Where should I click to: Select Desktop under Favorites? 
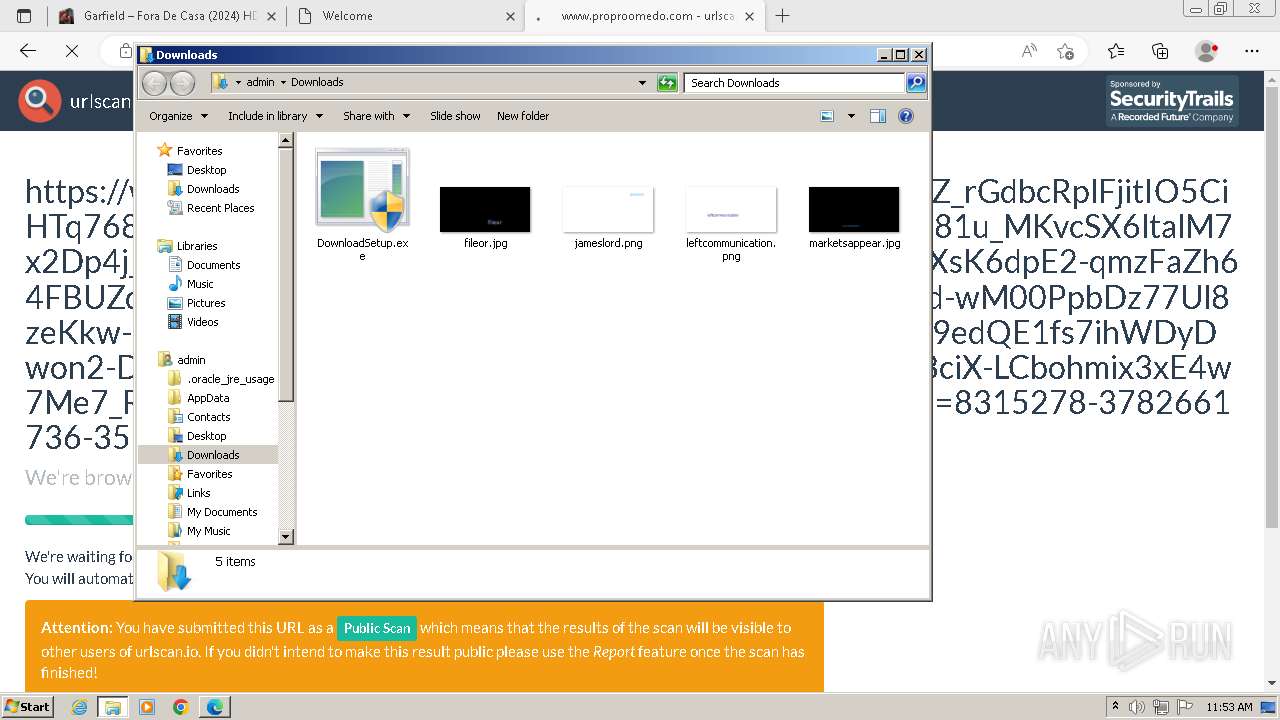206,170
